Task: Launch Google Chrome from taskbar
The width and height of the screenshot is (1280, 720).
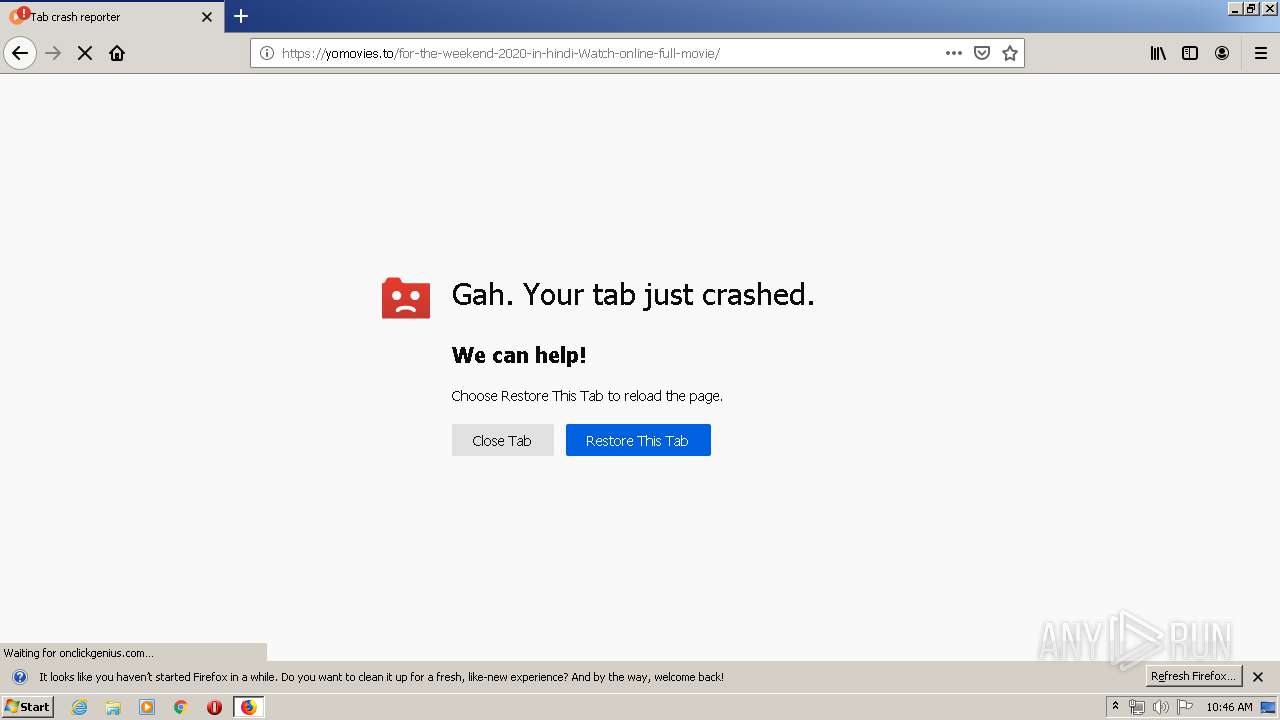Action: 181,707
